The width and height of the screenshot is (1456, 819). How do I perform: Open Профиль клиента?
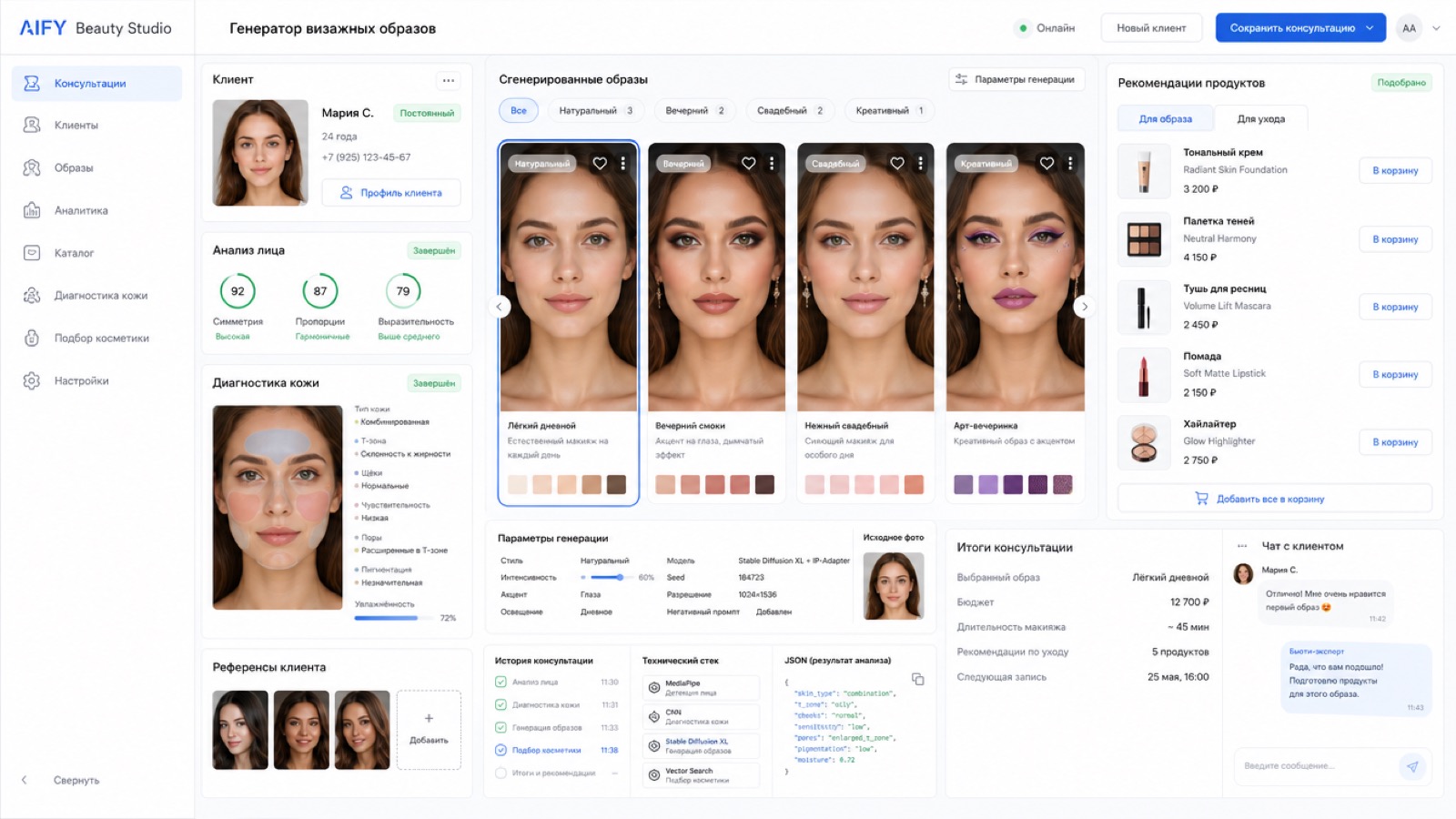[390, 193]
